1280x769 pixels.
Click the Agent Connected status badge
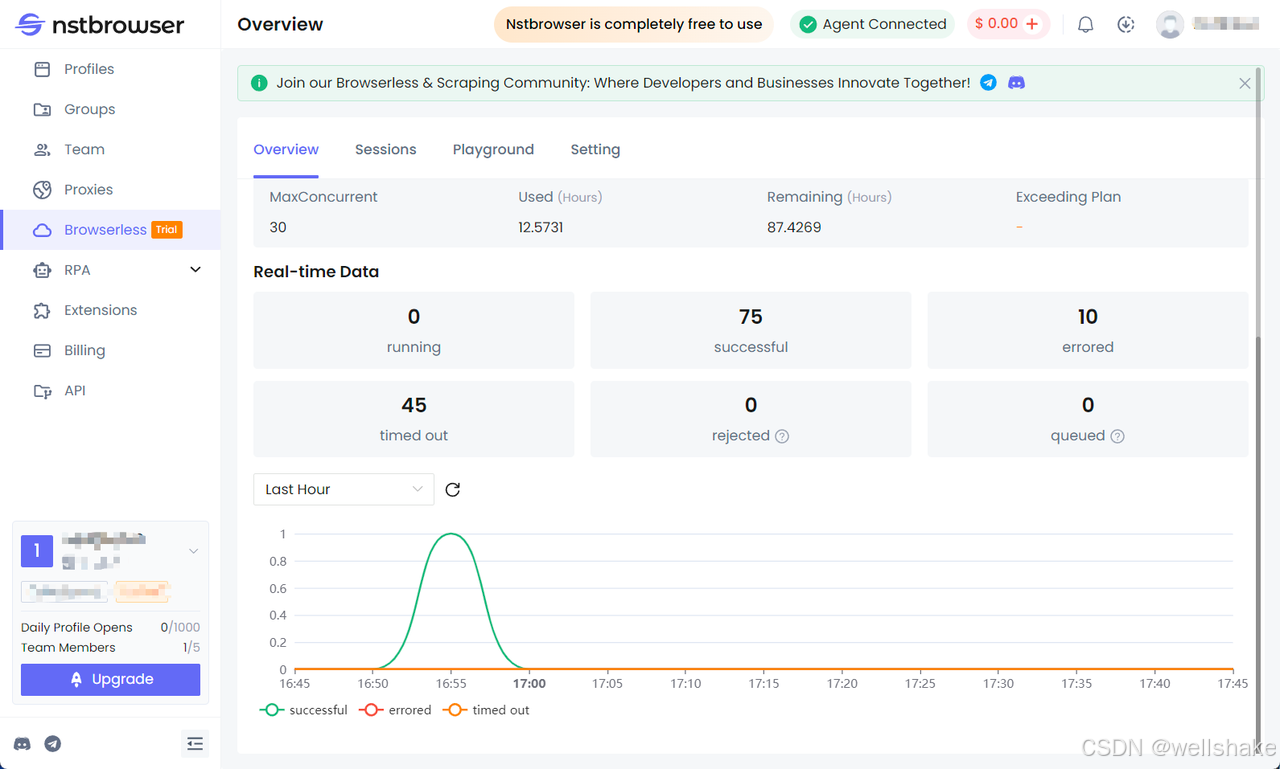pos(874,24)
